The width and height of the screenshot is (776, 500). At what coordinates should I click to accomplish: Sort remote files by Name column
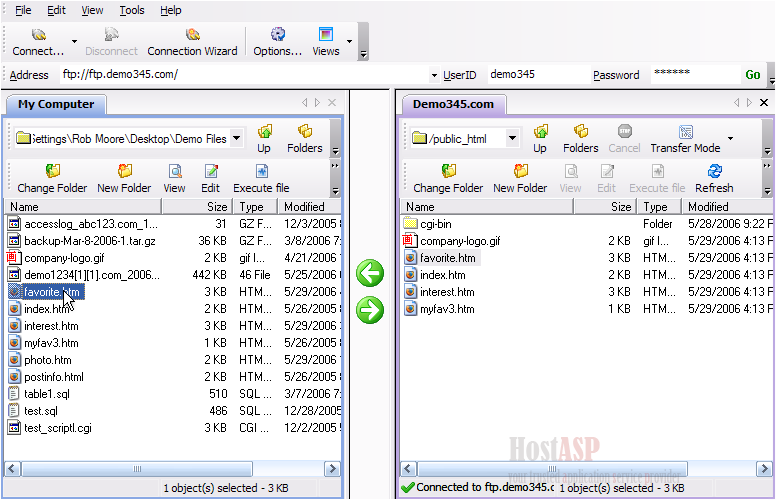point(486,206)
